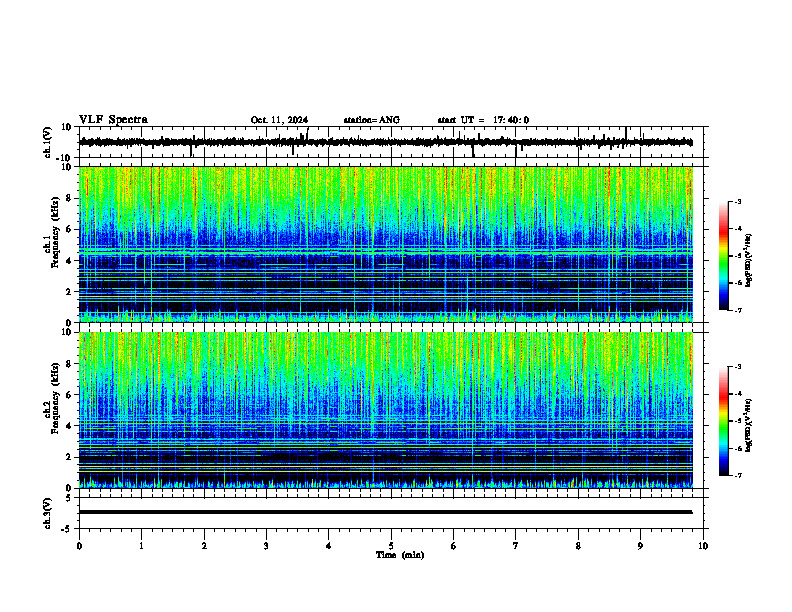Image resolution: width=792 pixels, height=612 pixels.
Task: Click the time axis tick label "6"
Action: [454, 546]
